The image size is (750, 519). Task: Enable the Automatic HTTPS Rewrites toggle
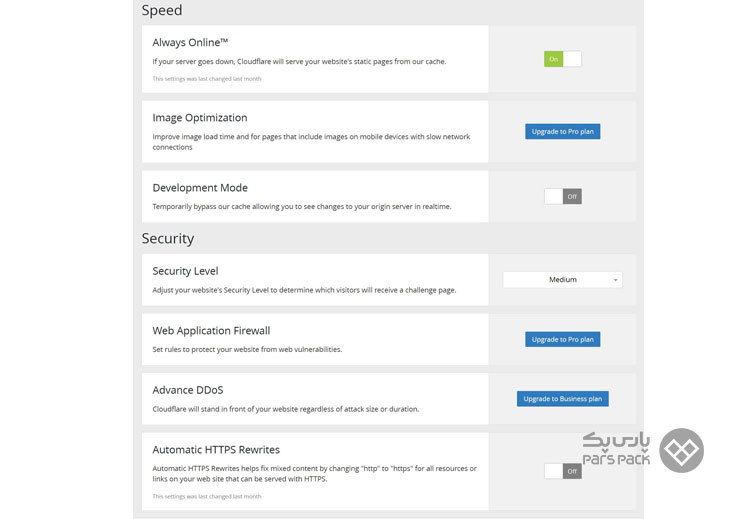562,471
